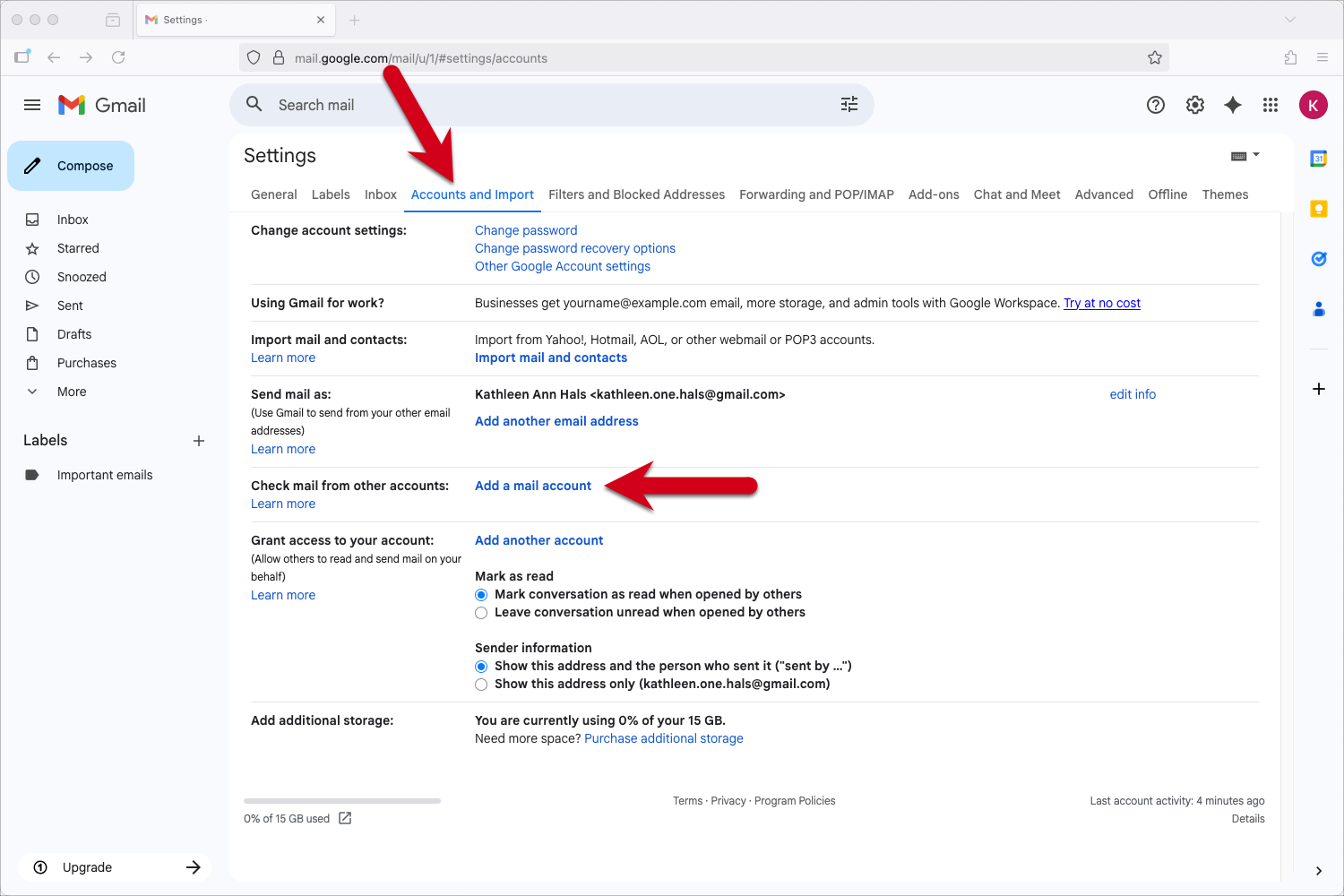Show search options in search bar
Image resolution: width=1344 pixels, height=896 pixels.
pyautogui.click(x=849, y=105)
